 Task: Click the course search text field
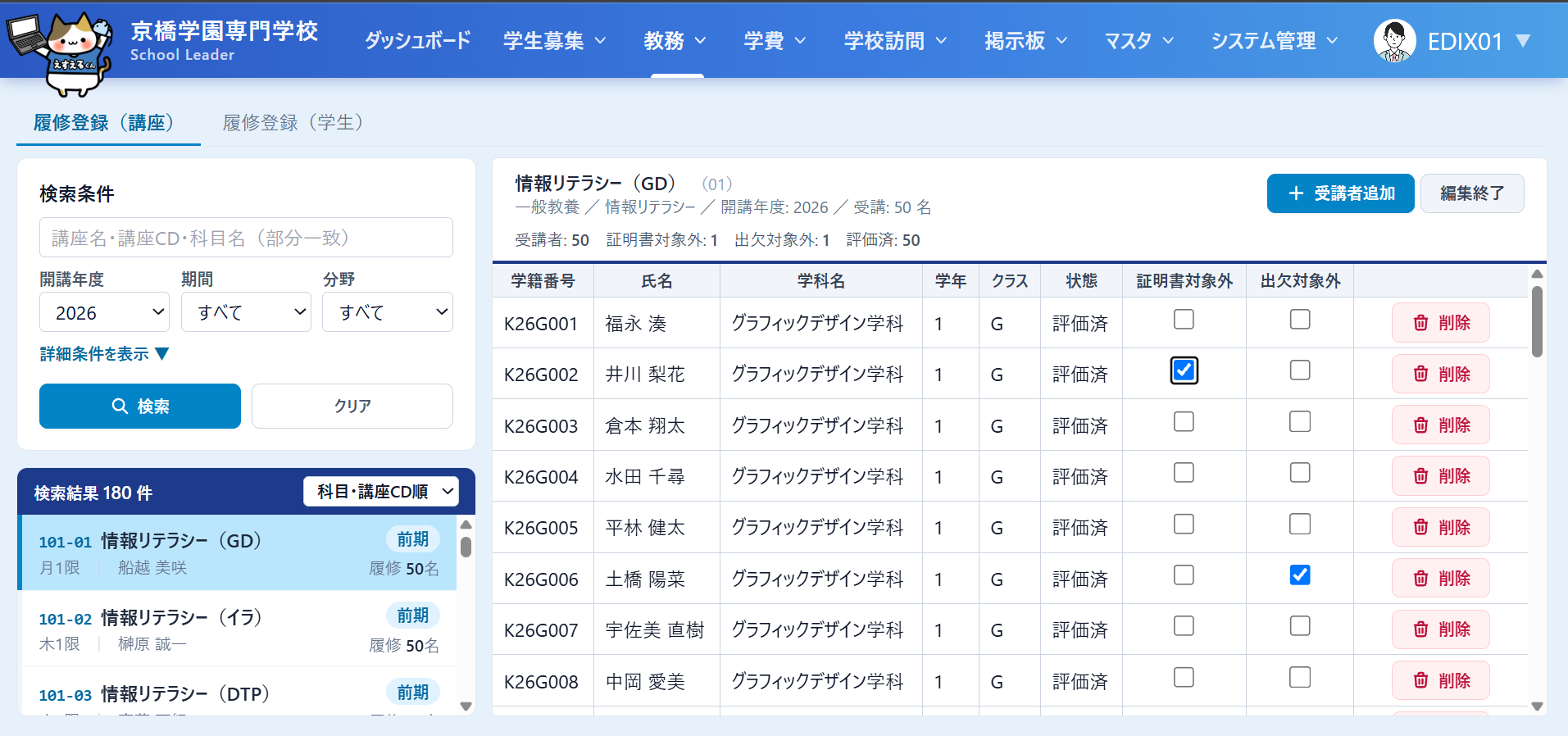[x=246, y=238]
